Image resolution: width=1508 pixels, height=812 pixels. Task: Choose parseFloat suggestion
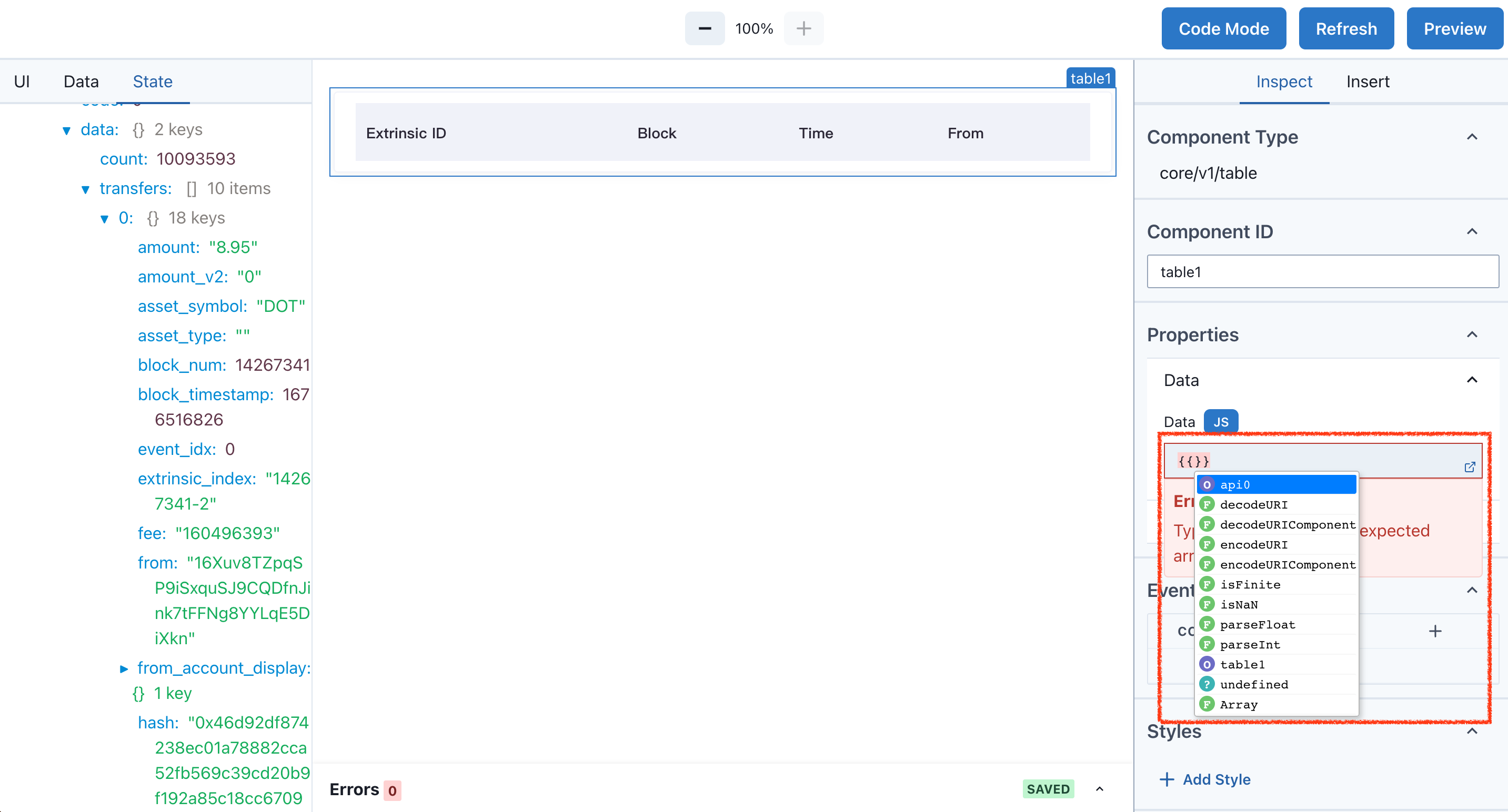coord(1276,624)
